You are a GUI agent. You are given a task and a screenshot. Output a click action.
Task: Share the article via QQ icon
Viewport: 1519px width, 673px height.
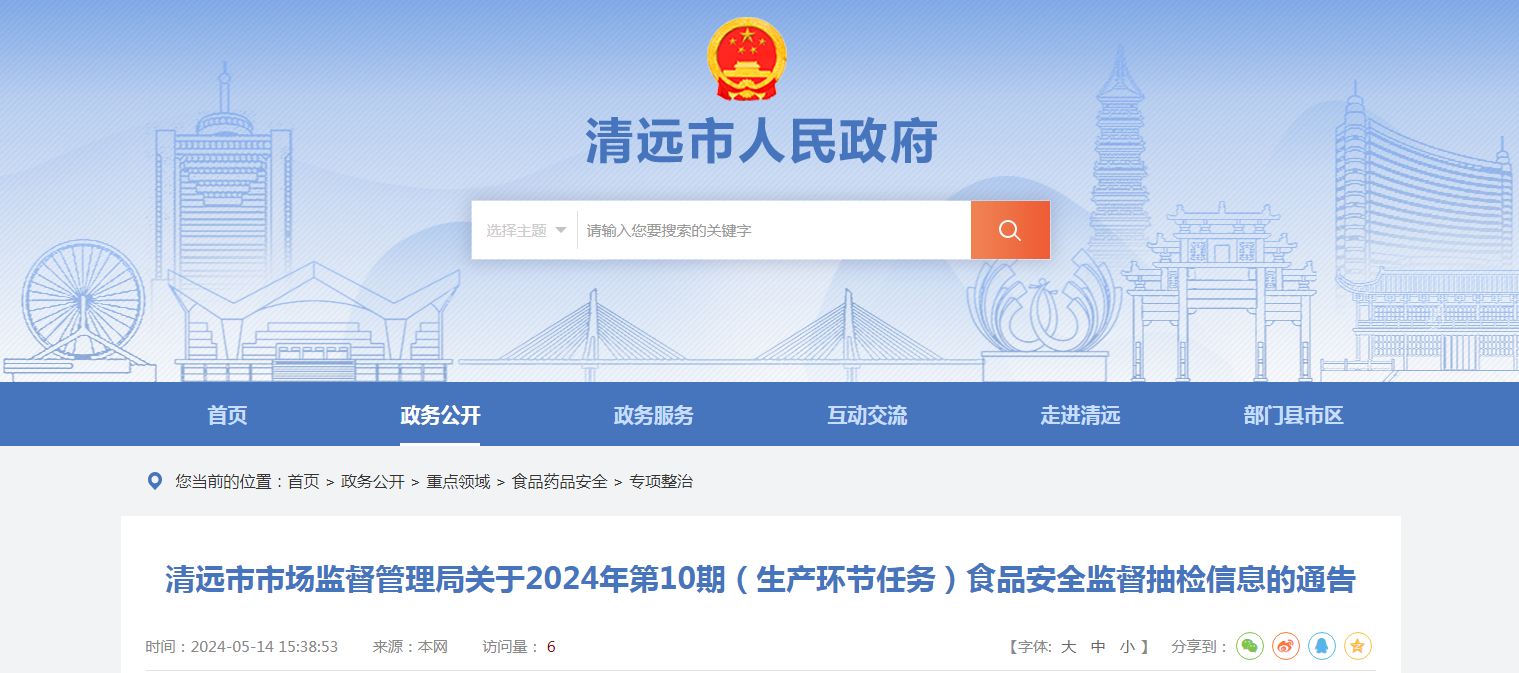tap(1322, 646)
